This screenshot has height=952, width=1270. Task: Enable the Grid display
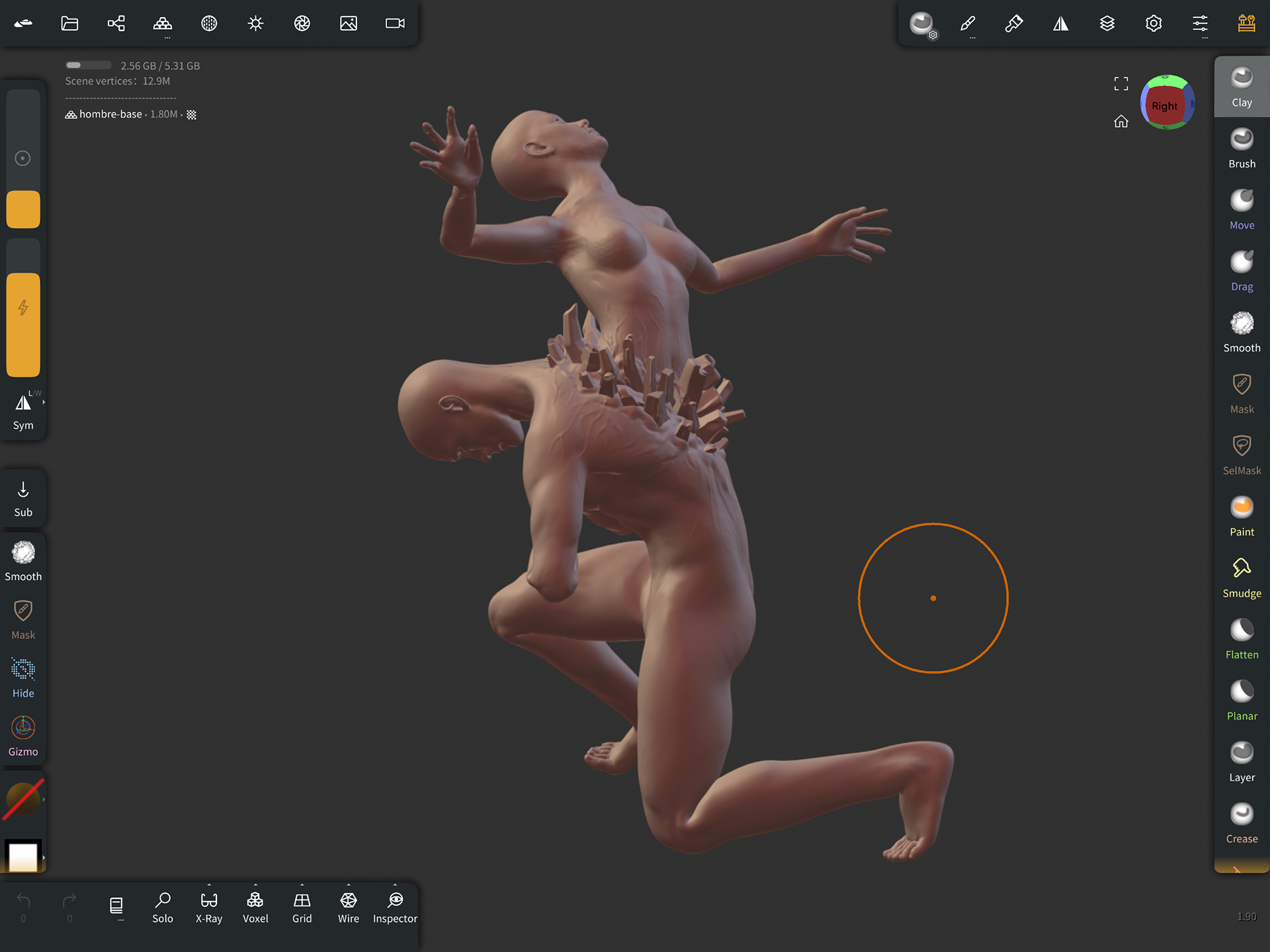coord(302,907)
